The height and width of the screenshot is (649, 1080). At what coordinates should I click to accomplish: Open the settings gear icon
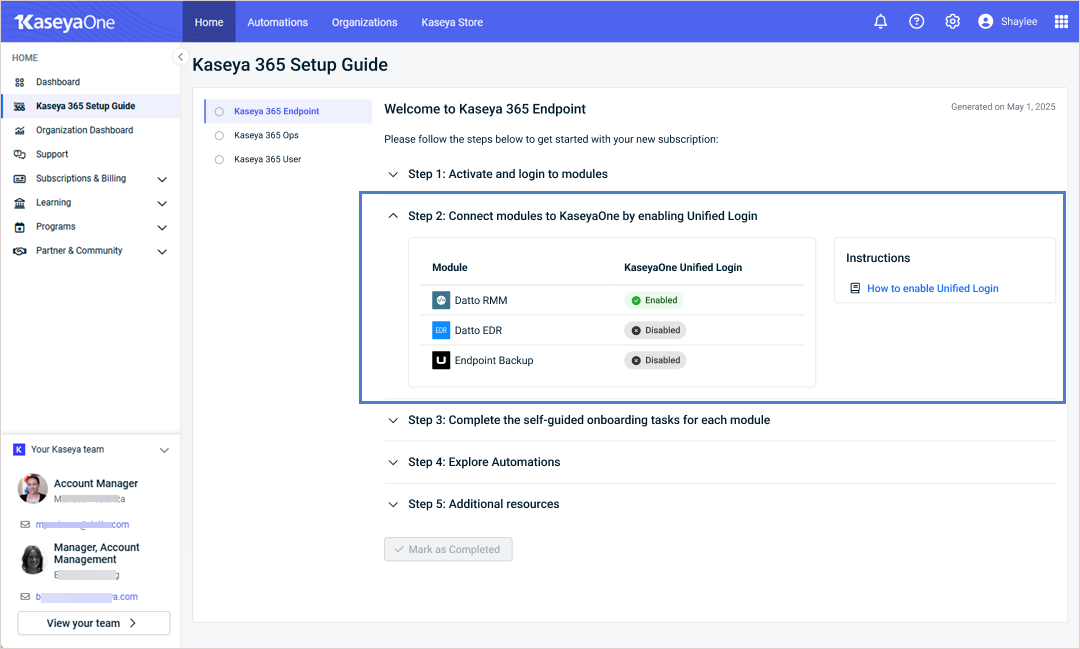click(952, 22)
